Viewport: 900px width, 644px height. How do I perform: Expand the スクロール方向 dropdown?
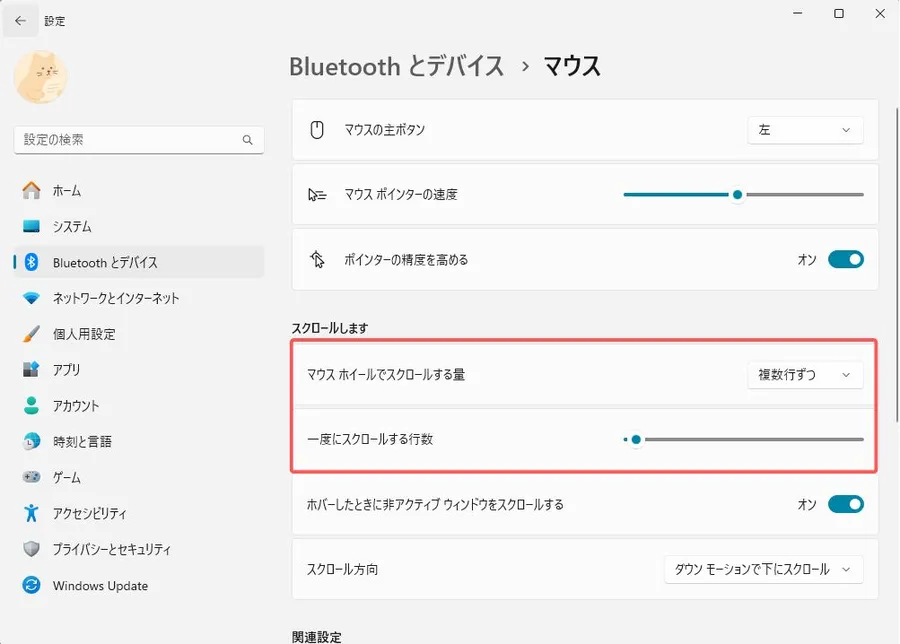coord(763,569)
